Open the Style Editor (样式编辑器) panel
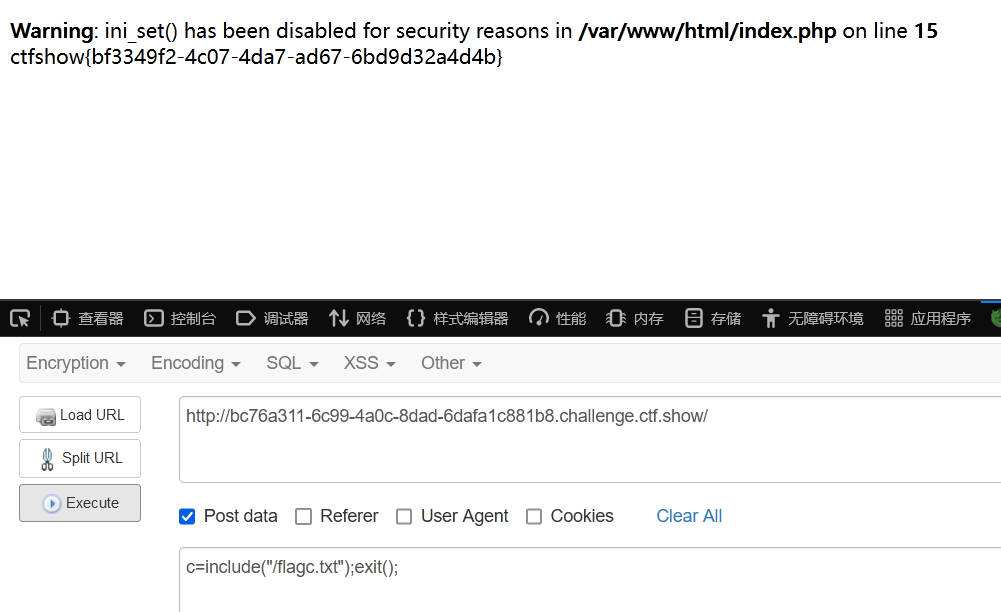Screen dimensions: 1001x612 click(457, 318)
